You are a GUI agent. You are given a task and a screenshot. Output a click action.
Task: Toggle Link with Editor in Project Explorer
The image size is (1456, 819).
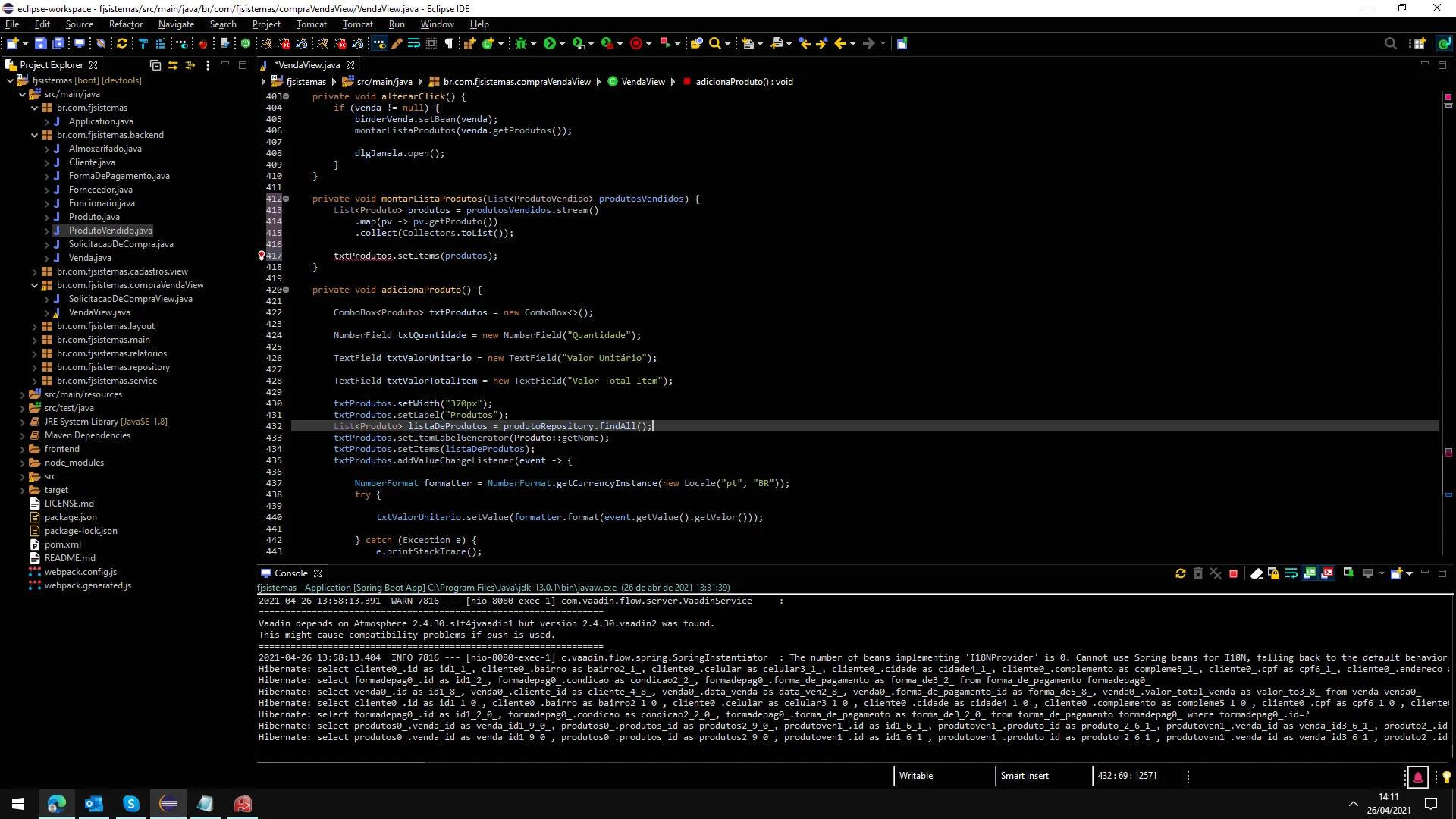173,65
